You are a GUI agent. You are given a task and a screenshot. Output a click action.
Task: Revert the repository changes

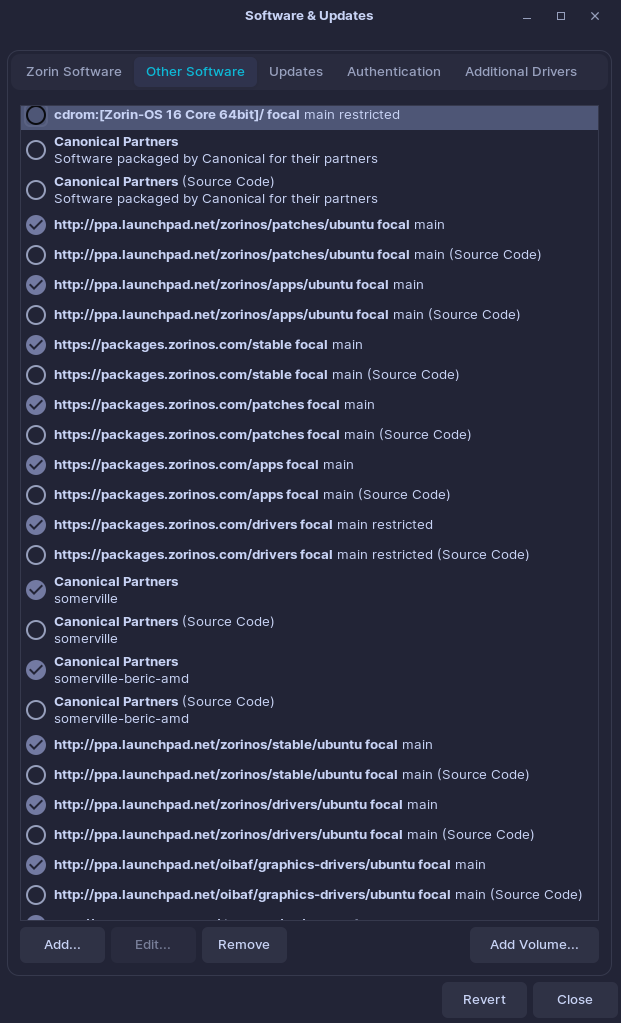coord(484,1000)
